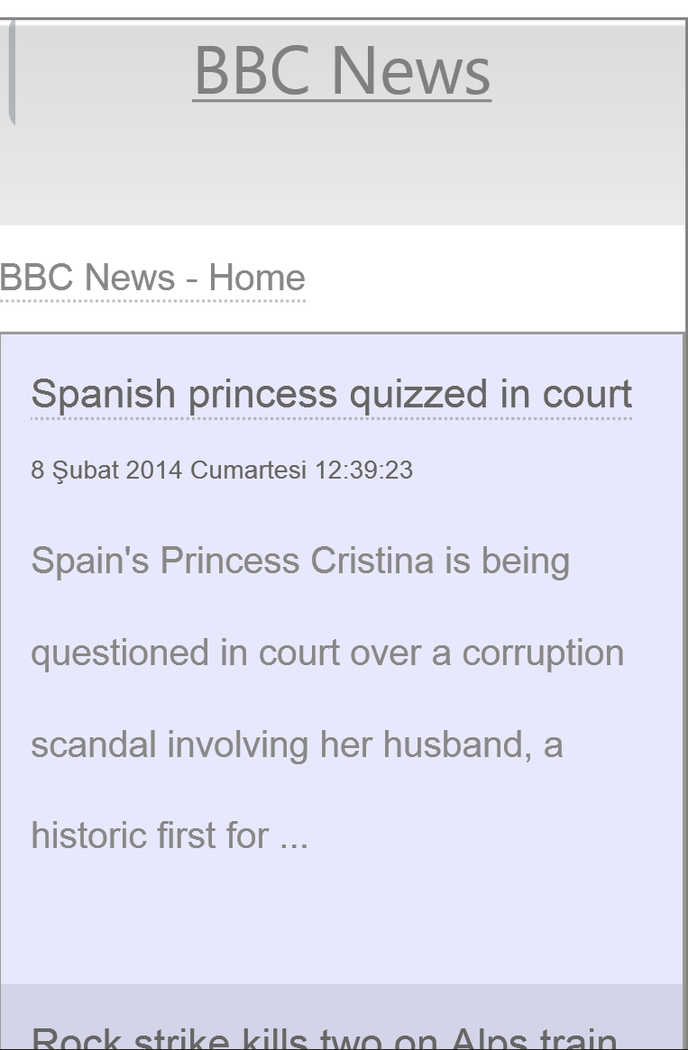The width and height of the screenshot is (688, 1050).
Task: Open the Rock strike kills two headline
Action: tap(324, 1038)
